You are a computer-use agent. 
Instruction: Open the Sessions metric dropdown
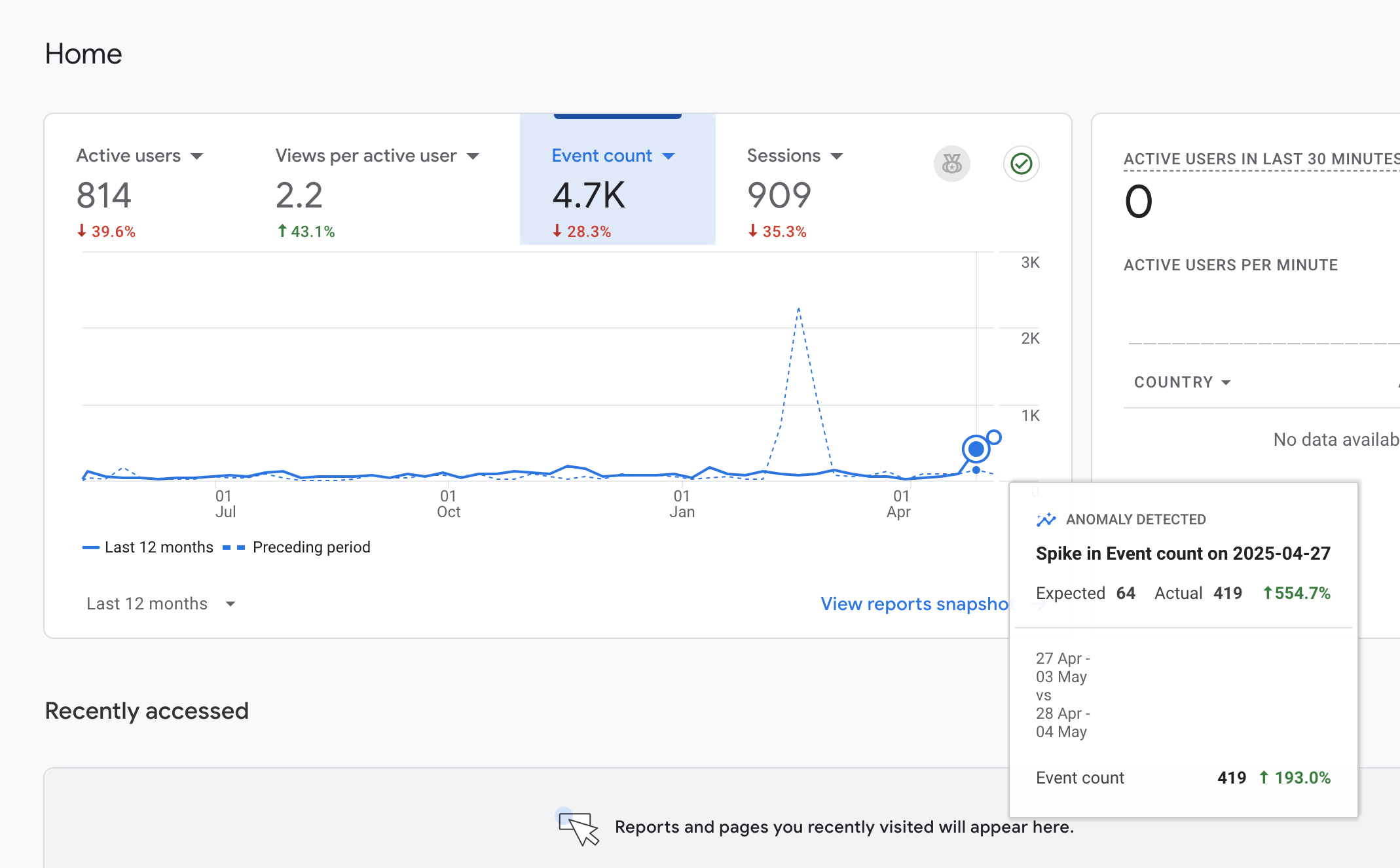pyautogui.click(x=837, y=156)
